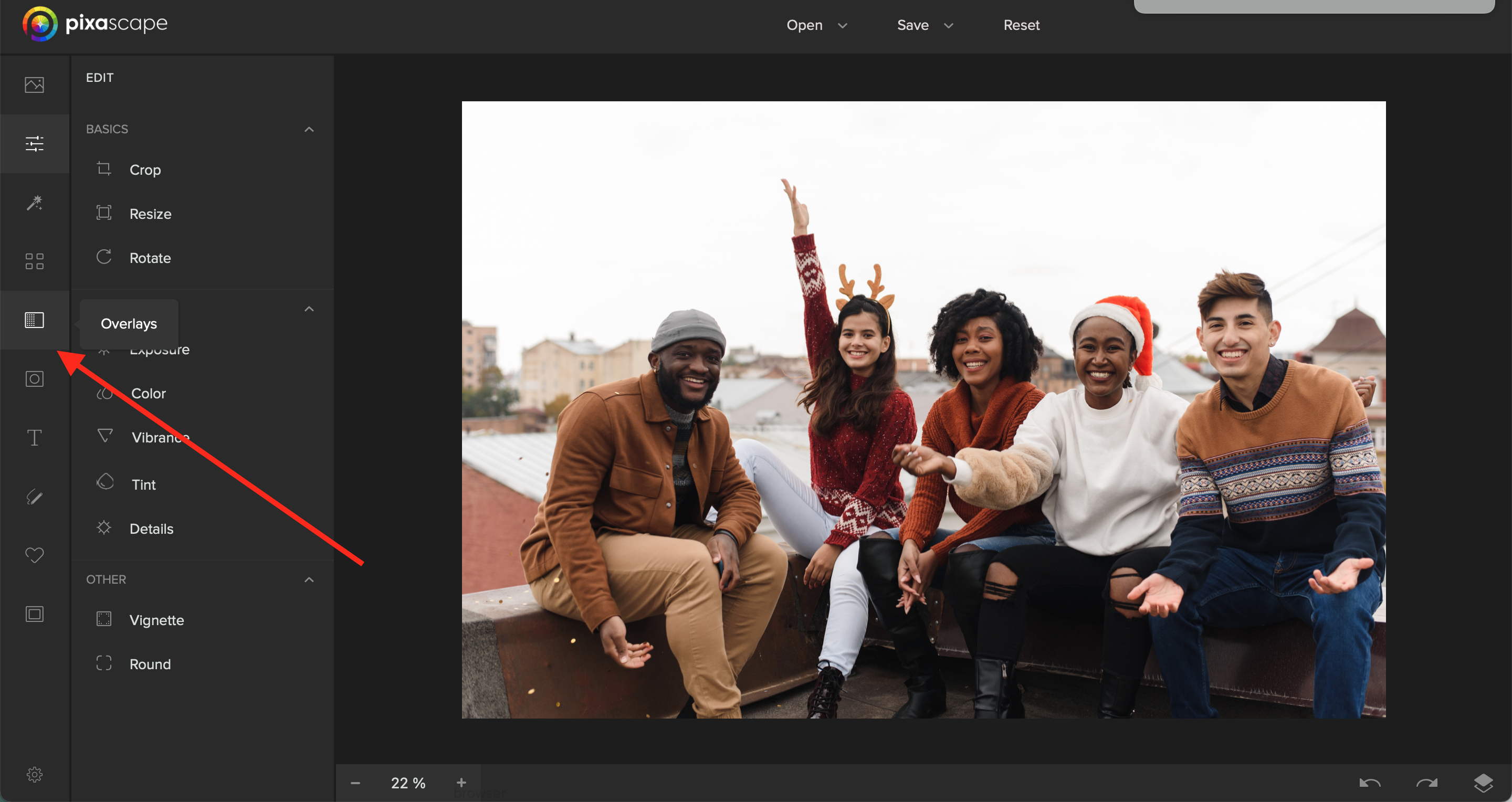Click the Rotate option
Viewport: 1512px width, 802px height.
coord(150,258)
